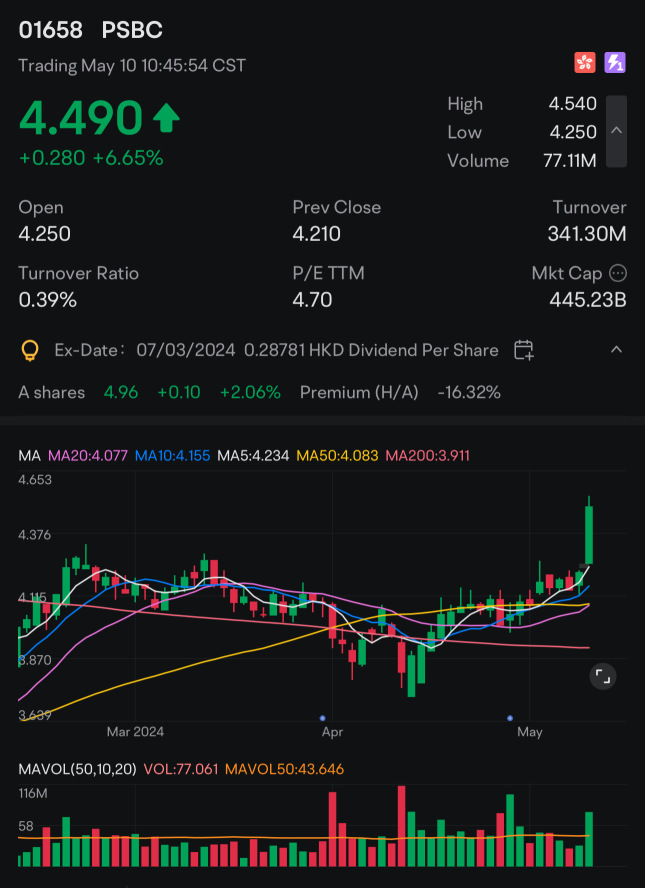The width and height of the screenshot is (645, 888).
Task: Tap the latest green volume bar
Action: point(589,839)
